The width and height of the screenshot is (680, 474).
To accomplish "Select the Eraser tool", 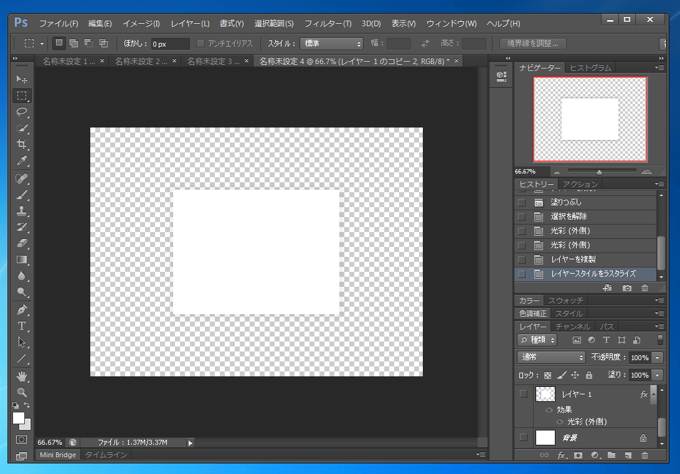I will coord(21,244).
